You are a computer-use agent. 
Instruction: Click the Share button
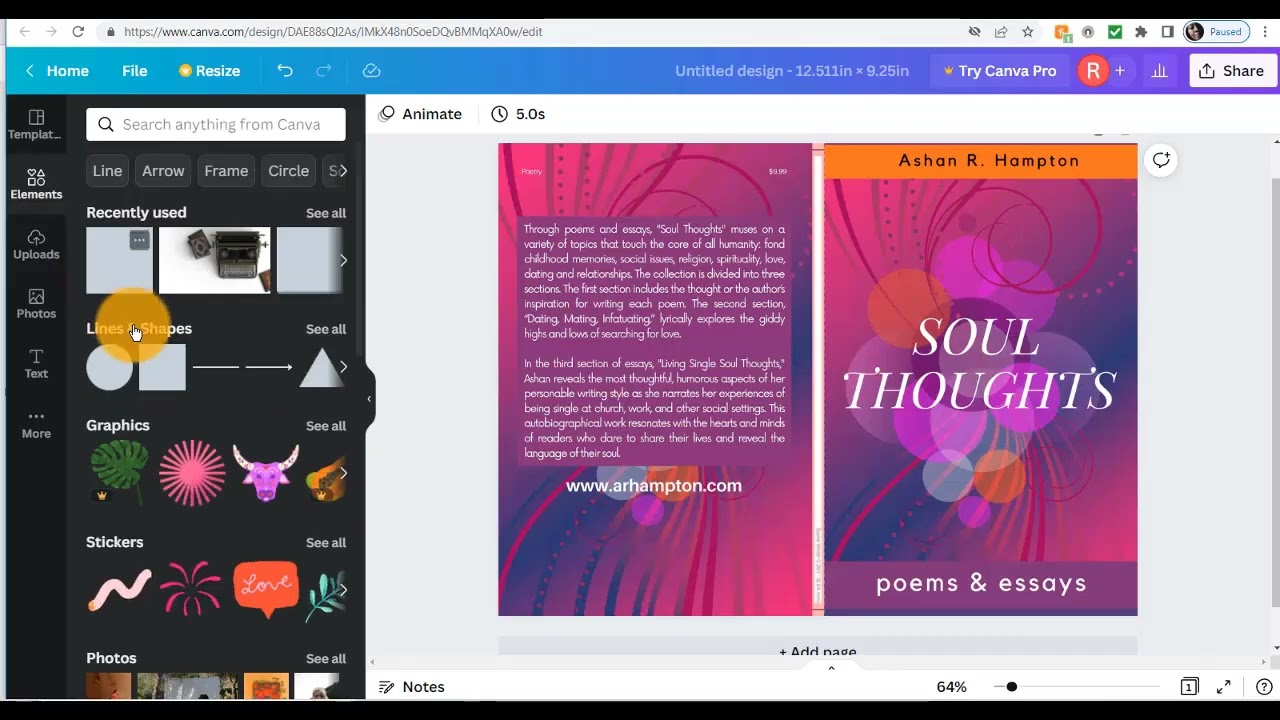coord(1232,71)
